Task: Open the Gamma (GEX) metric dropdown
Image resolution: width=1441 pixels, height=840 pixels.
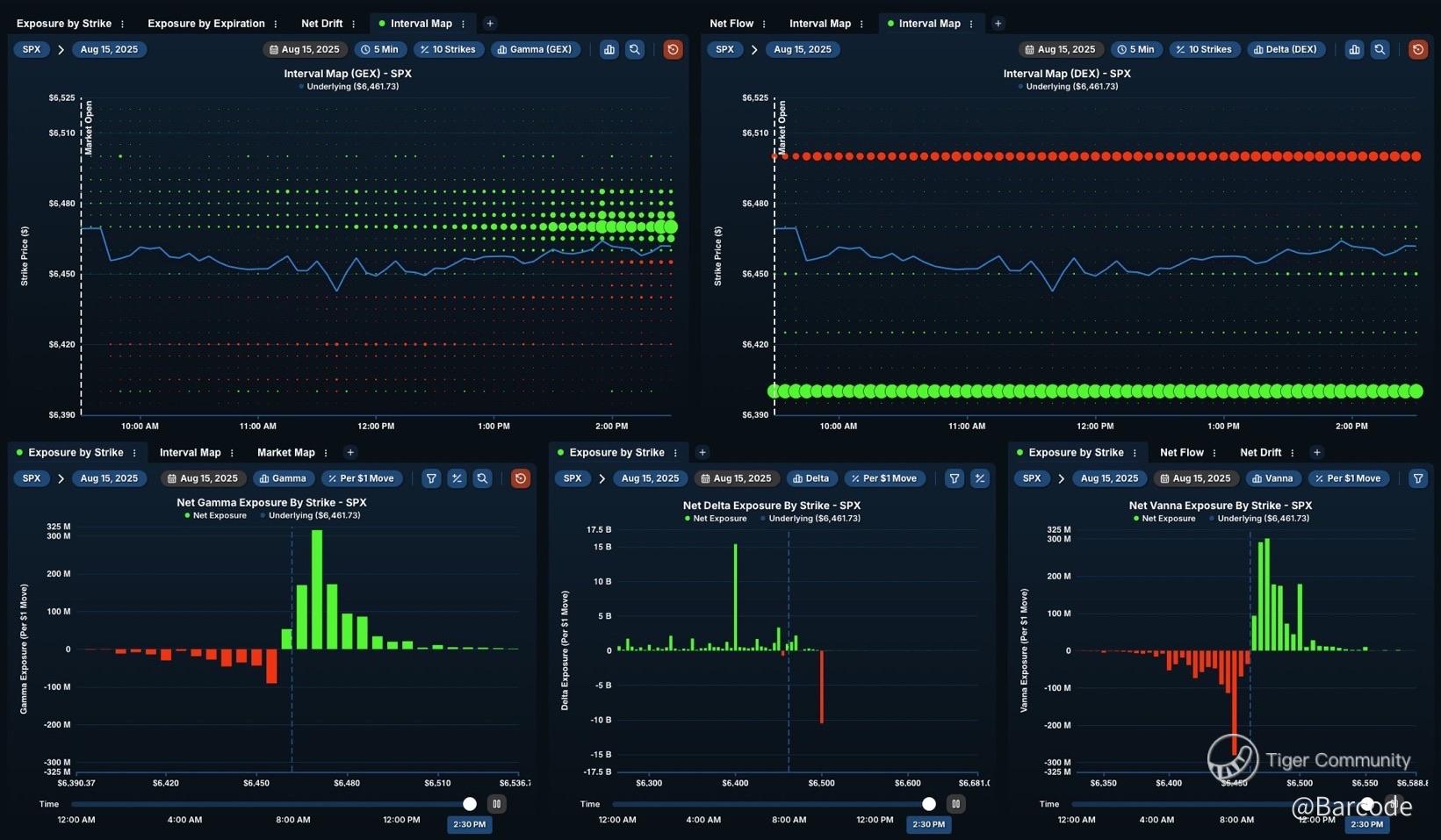Action: [x=535, y=50]
